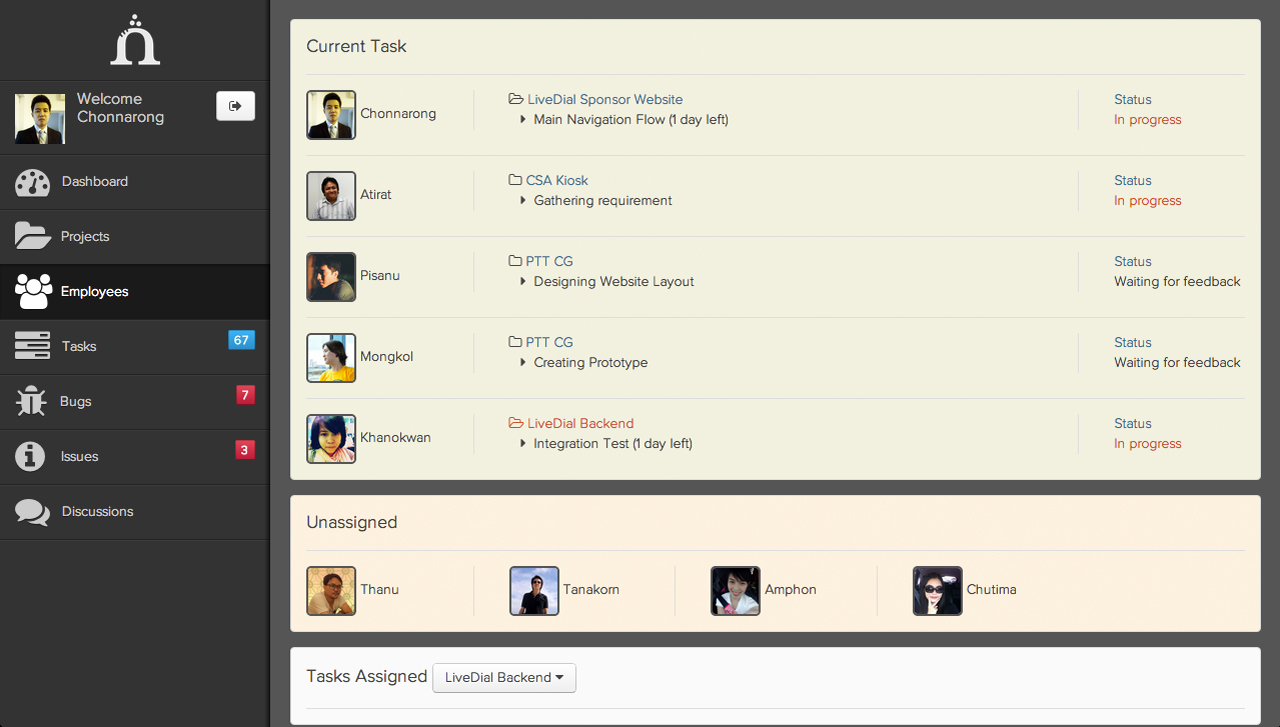Click the Employees people icon
This screenshot has height=727, width=1280.
tap(33, 291)
